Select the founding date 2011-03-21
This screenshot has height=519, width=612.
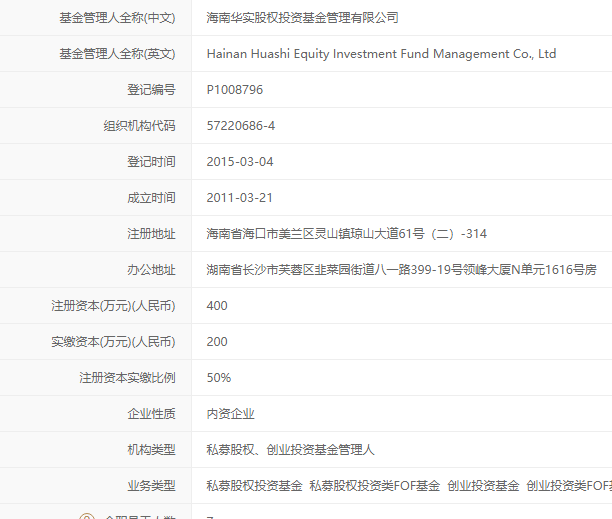pos(240,198)
